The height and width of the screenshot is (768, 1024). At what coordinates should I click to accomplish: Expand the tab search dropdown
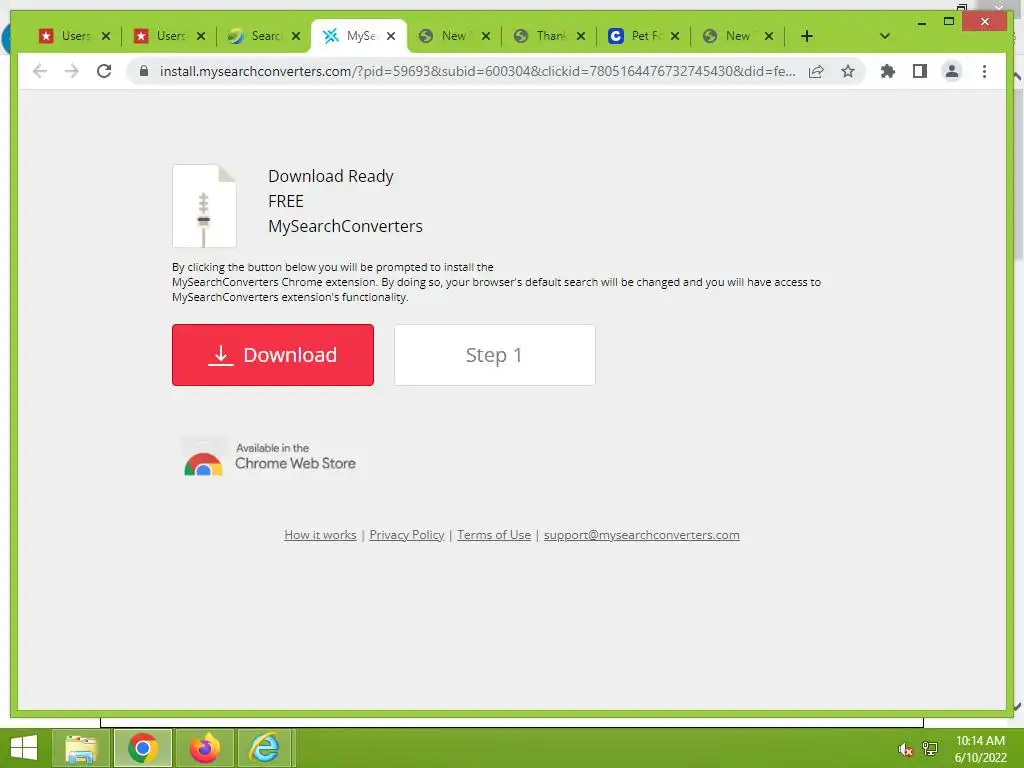[x=884, y=36]
